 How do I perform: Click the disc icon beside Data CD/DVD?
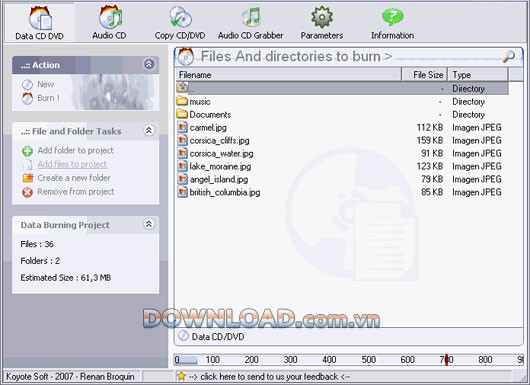184,336
